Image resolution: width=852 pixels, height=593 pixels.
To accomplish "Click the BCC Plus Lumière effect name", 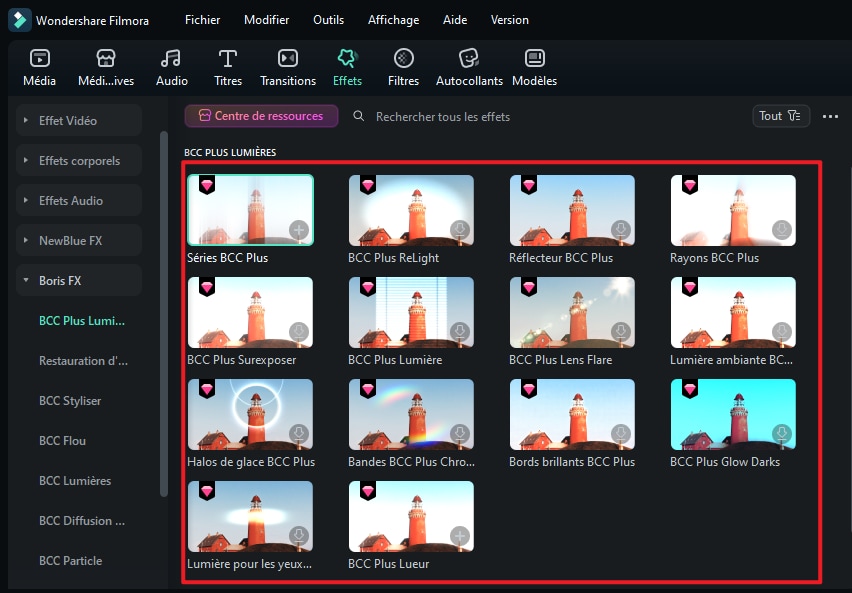I will point(395,360).
